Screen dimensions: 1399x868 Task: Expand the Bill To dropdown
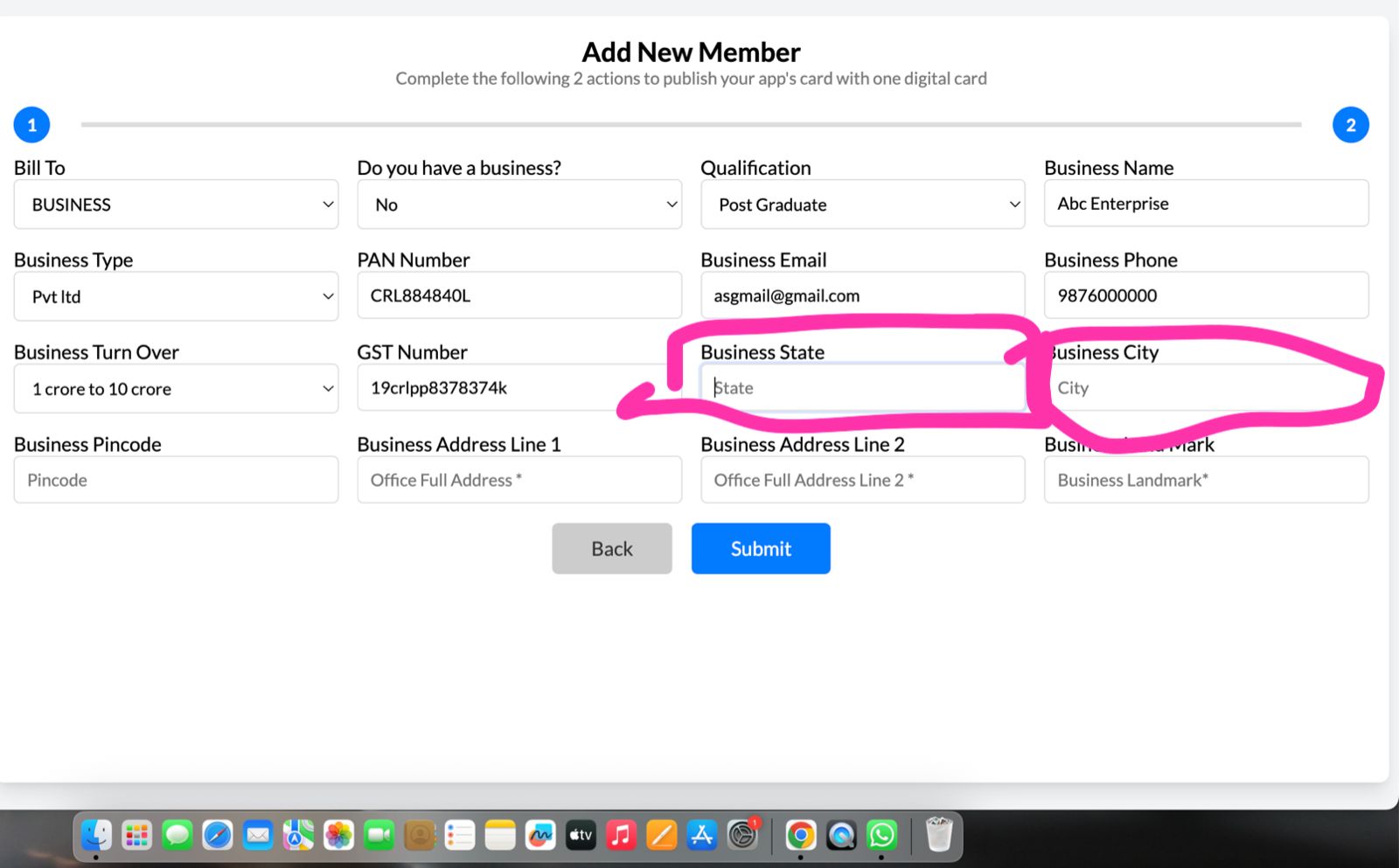pos(176,205)
